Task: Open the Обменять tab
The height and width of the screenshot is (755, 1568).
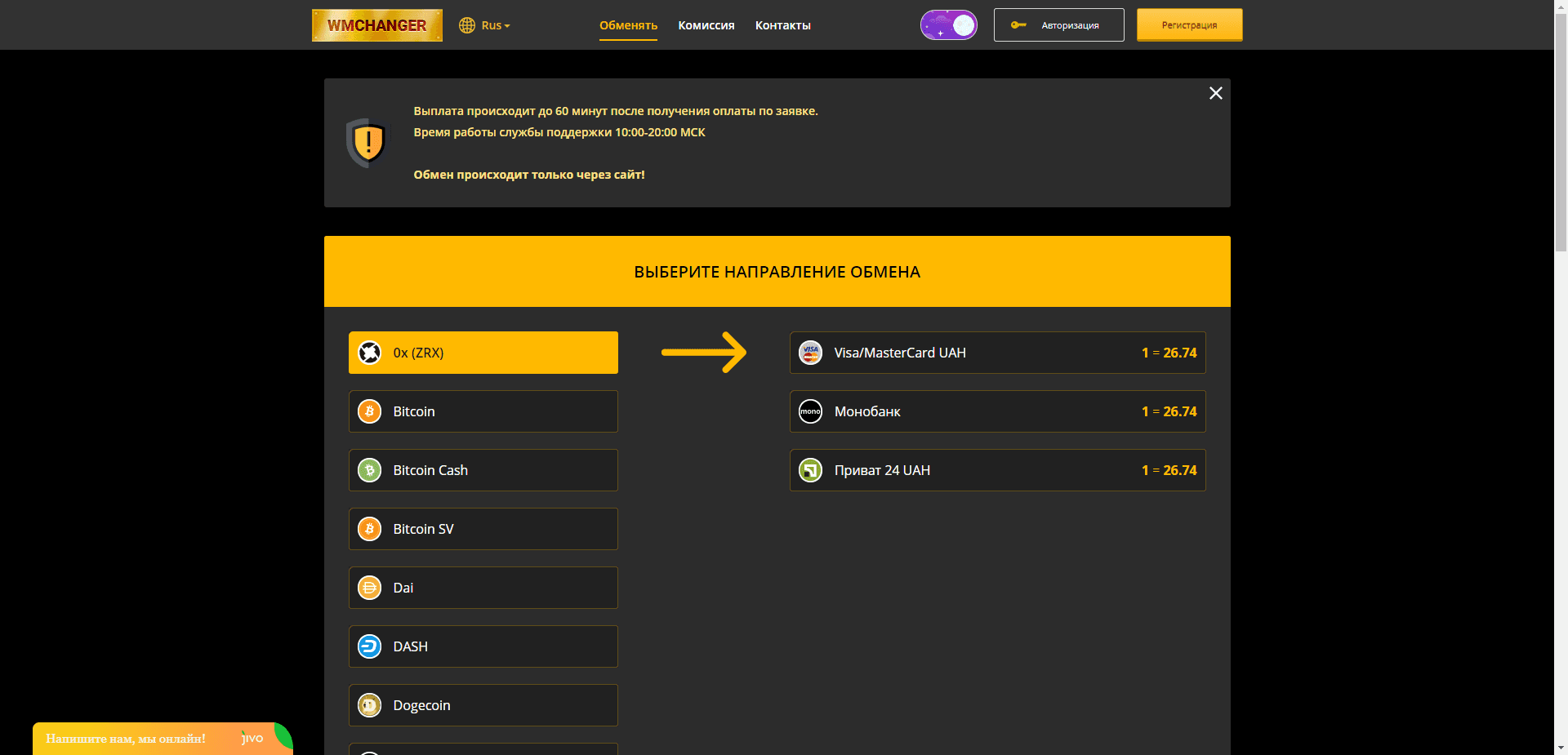Action: click(x=628, y=25)
